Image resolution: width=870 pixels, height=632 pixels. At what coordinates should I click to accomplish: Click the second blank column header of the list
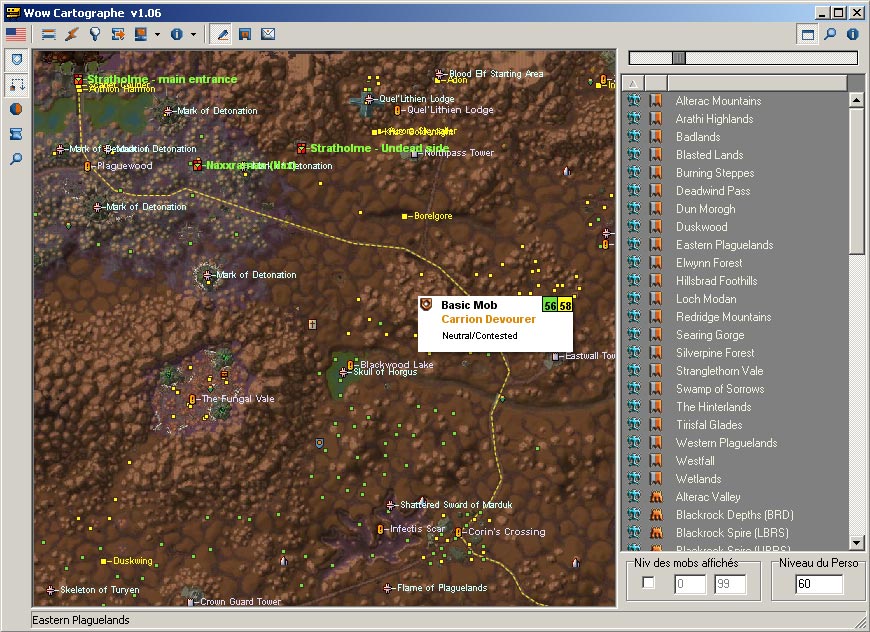click(x=656, y=83)
